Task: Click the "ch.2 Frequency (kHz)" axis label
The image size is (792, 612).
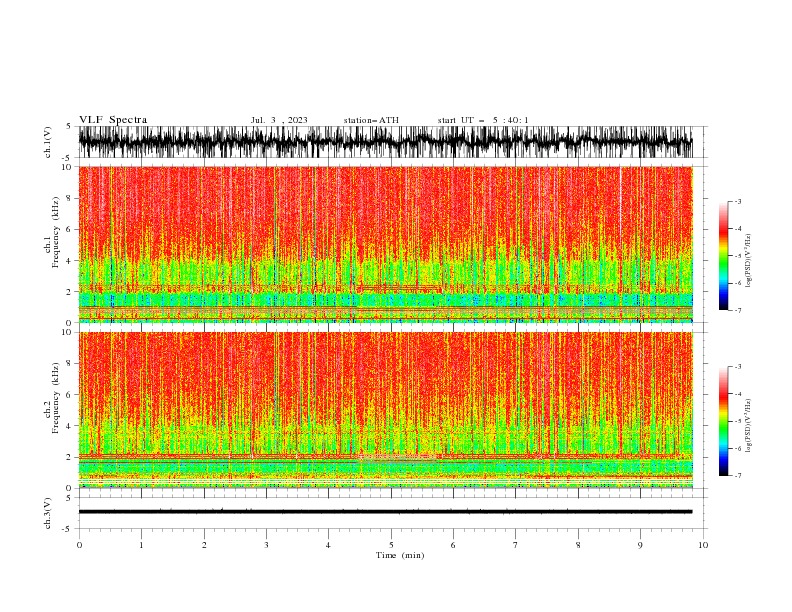Action: tap(52, 398)
